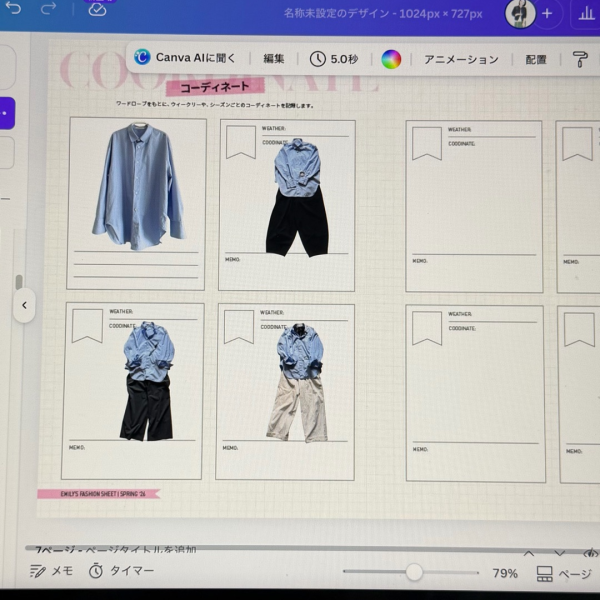Open the page grid view (ページ)

[x=564, y=574]
